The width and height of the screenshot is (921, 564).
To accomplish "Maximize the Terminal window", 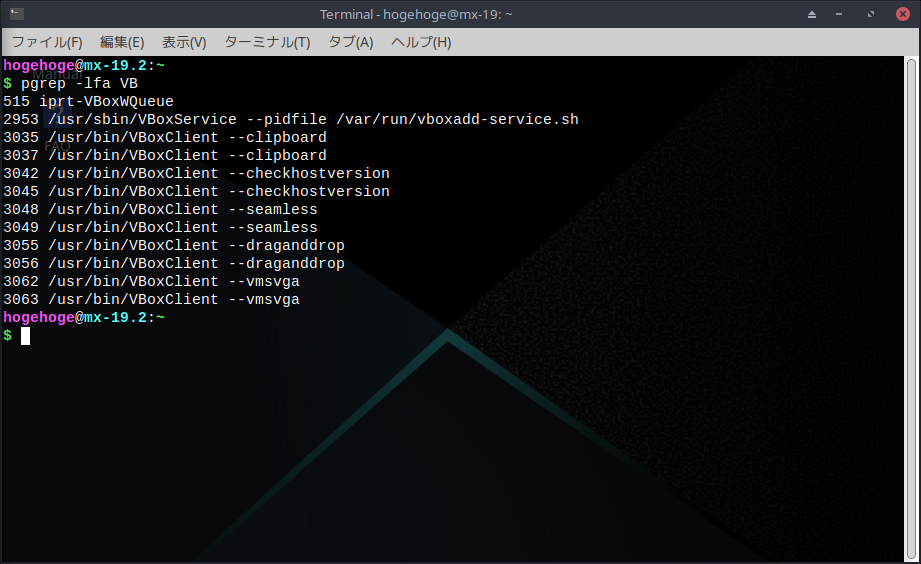I will [x=870, y=14].
